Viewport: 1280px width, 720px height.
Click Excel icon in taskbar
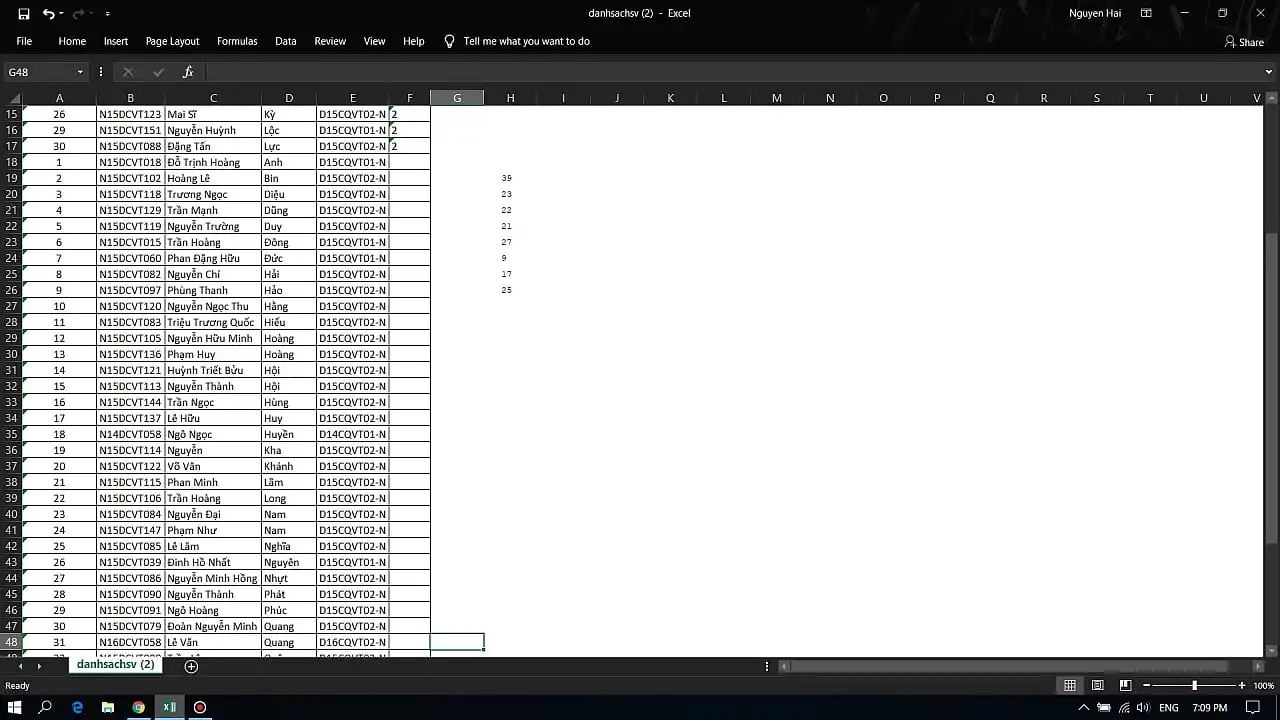(169, 707)
